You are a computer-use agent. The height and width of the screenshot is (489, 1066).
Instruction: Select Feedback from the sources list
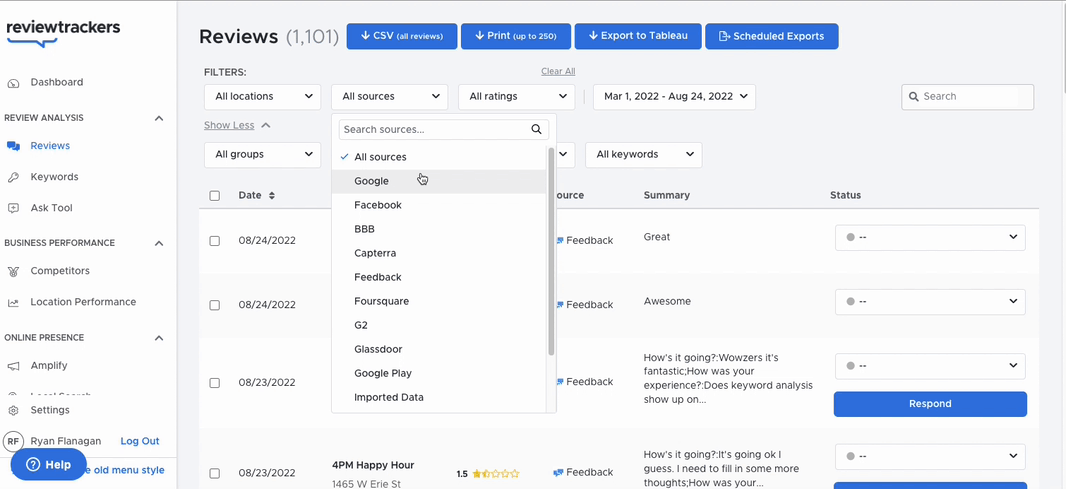[x=439, y=277]
